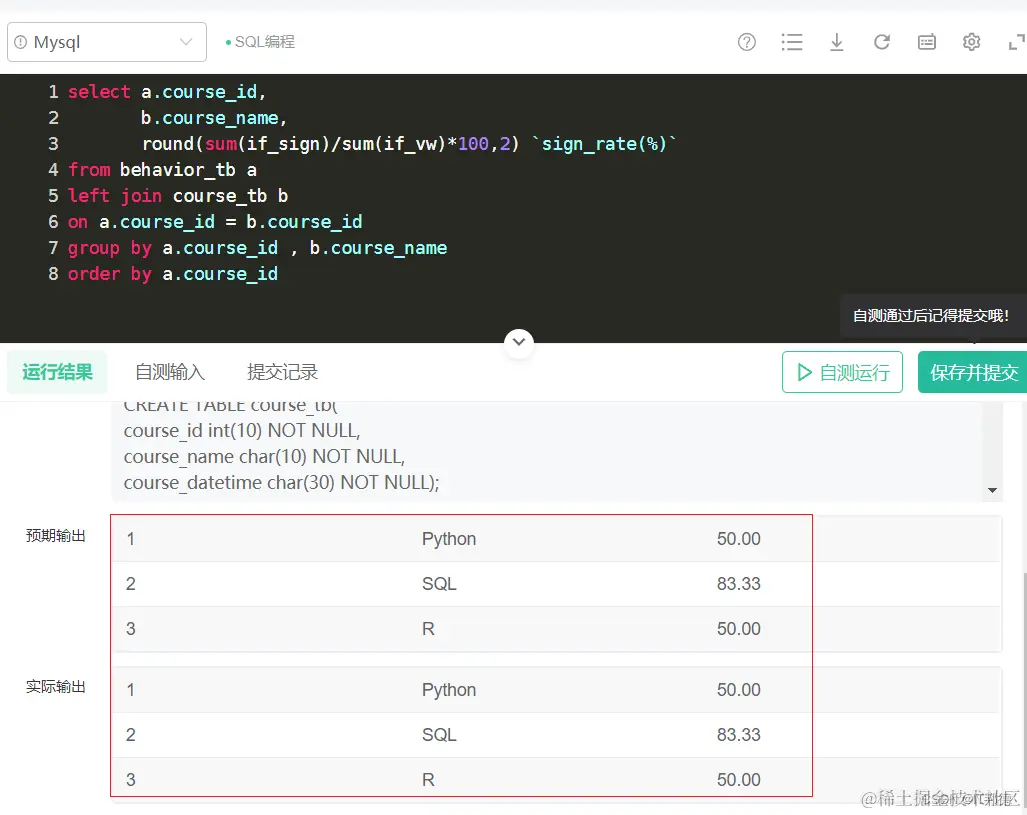
Task: Switch to the 提交记录 tab
Action: click(282, 372)
